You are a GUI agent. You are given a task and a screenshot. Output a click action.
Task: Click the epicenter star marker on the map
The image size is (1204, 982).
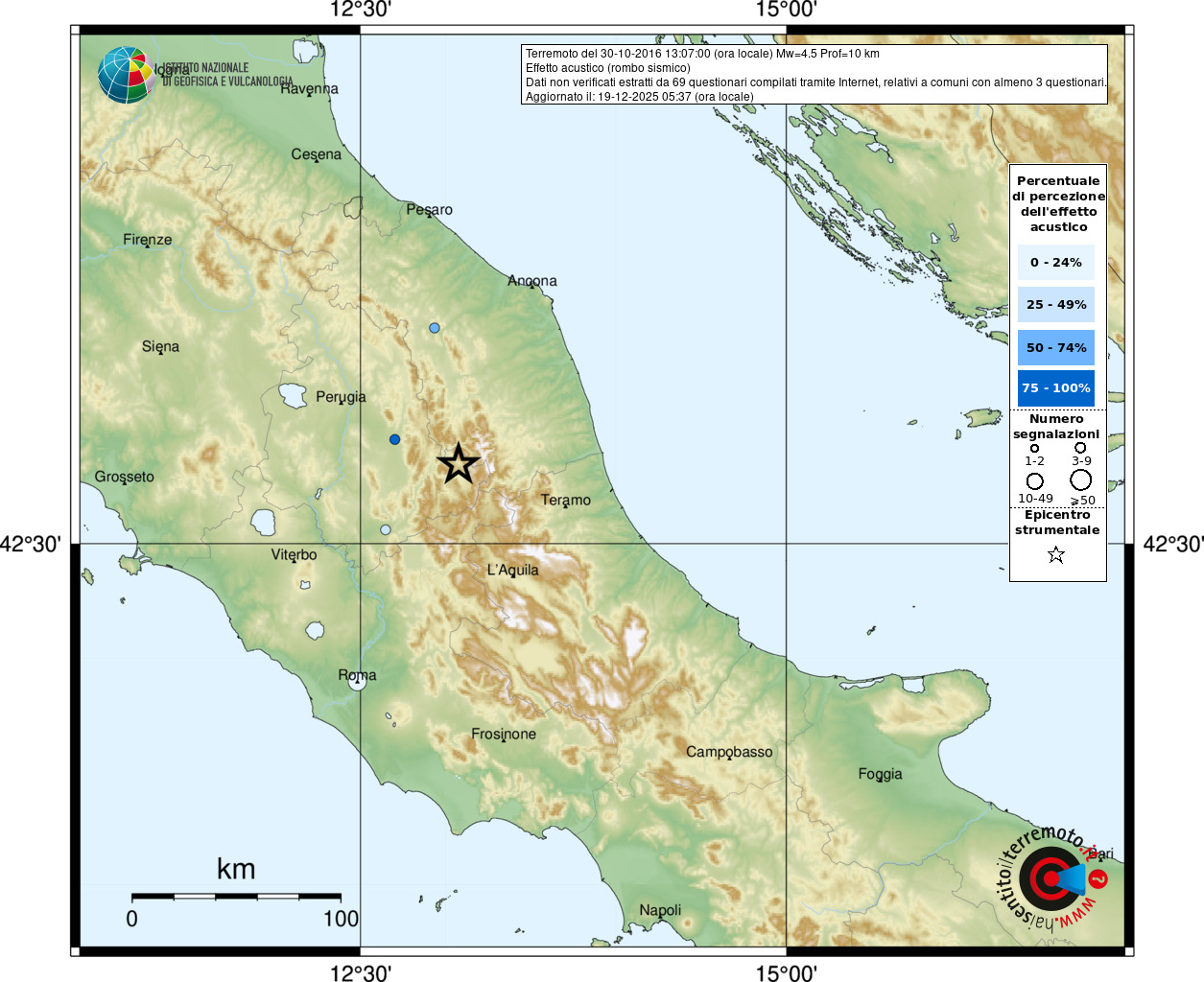coord(459,463)
